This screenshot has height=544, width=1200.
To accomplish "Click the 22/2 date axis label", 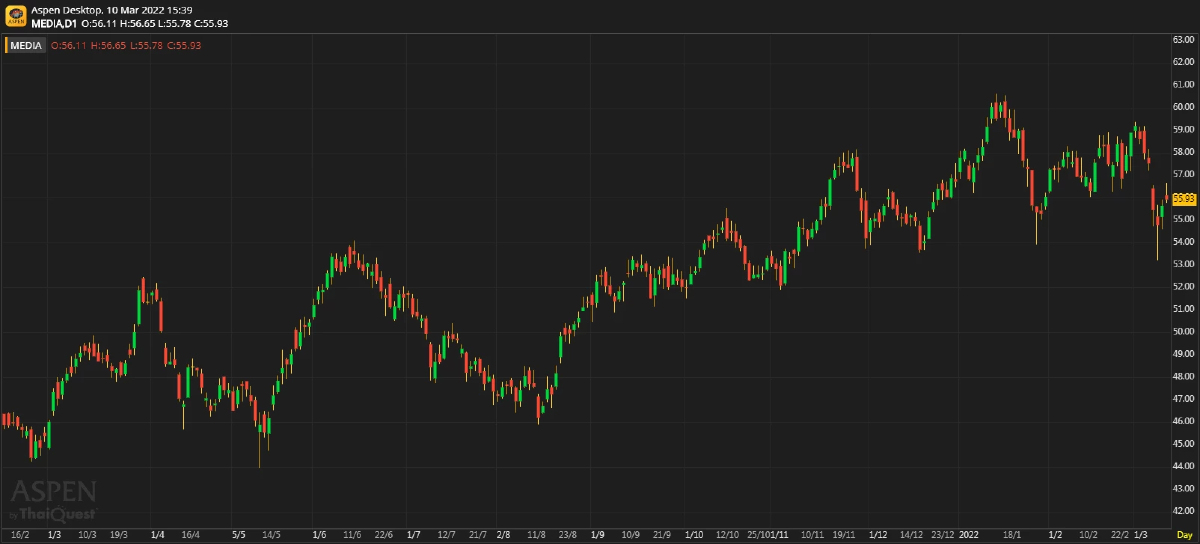I will (x=1121, y=535).
